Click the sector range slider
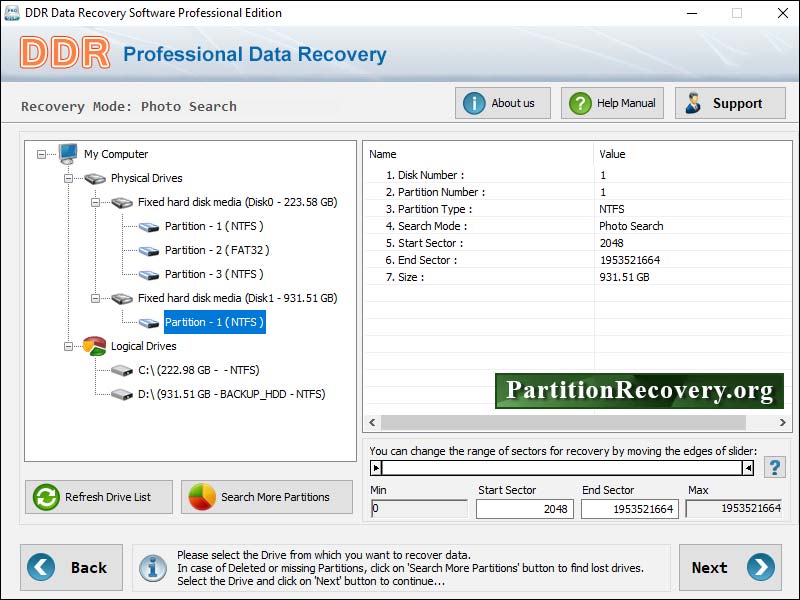 pyautogui.click(x=560, y=466)
